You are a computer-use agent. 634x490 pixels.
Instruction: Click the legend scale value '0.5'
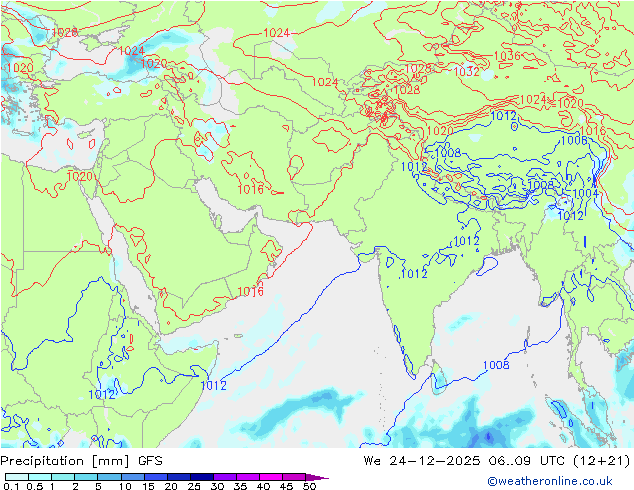tap(34, 486)
